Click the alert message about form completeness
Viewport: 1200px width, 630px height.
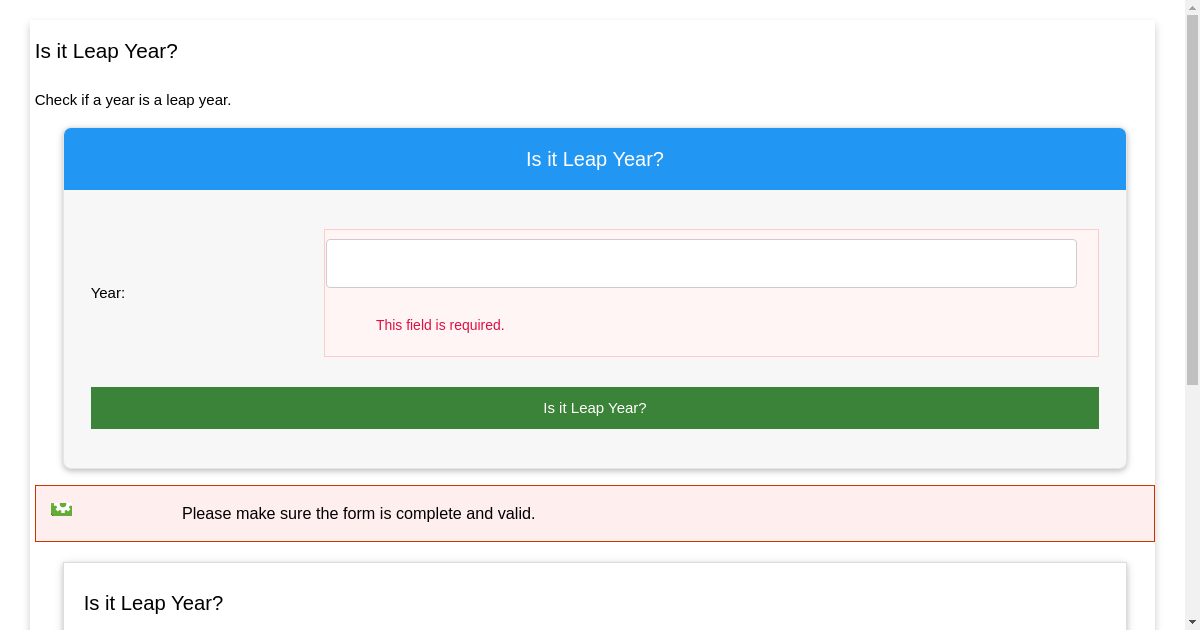coord(358,513)
